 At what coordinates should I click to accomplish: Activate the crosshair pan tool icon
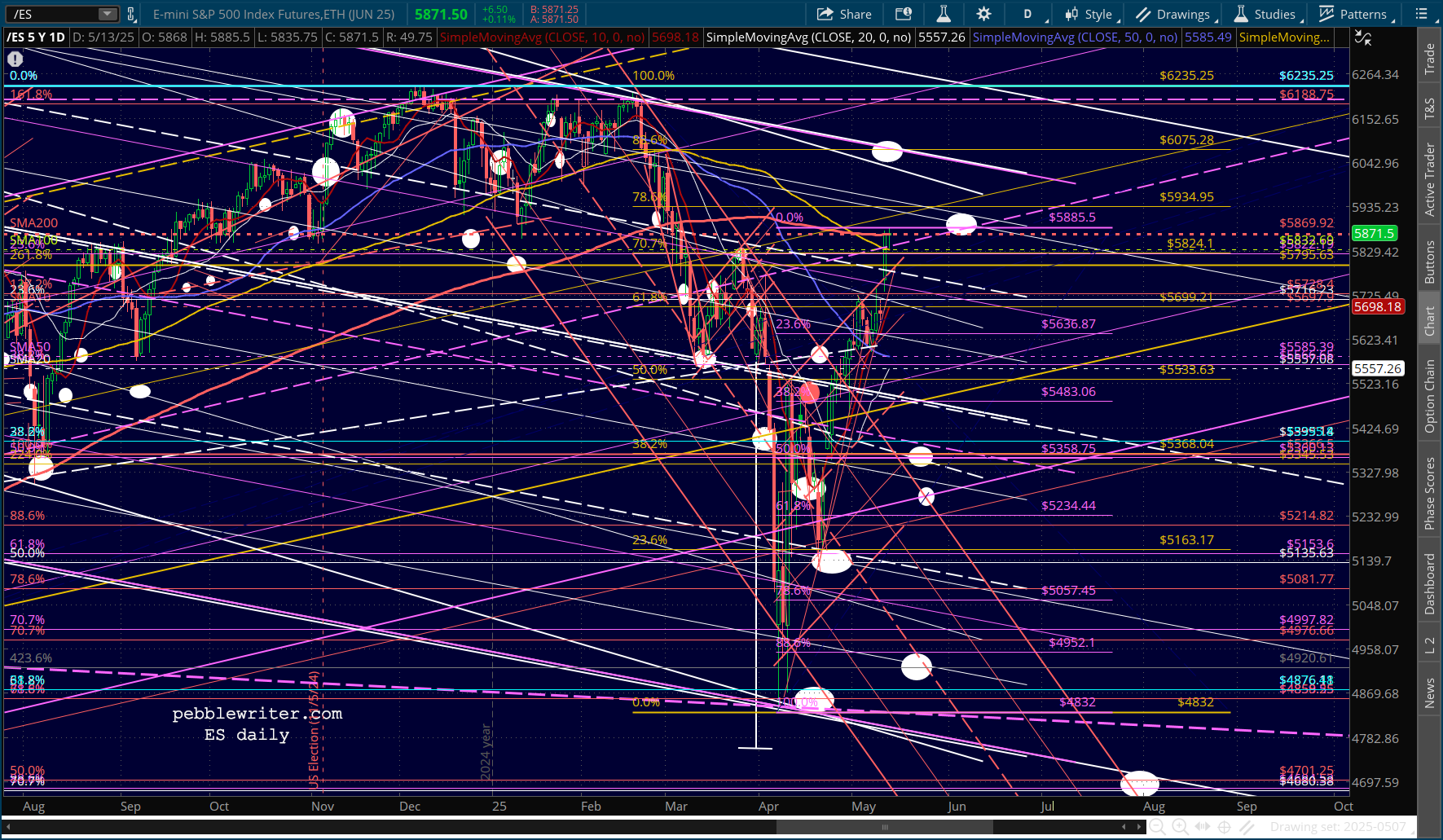1224,827
